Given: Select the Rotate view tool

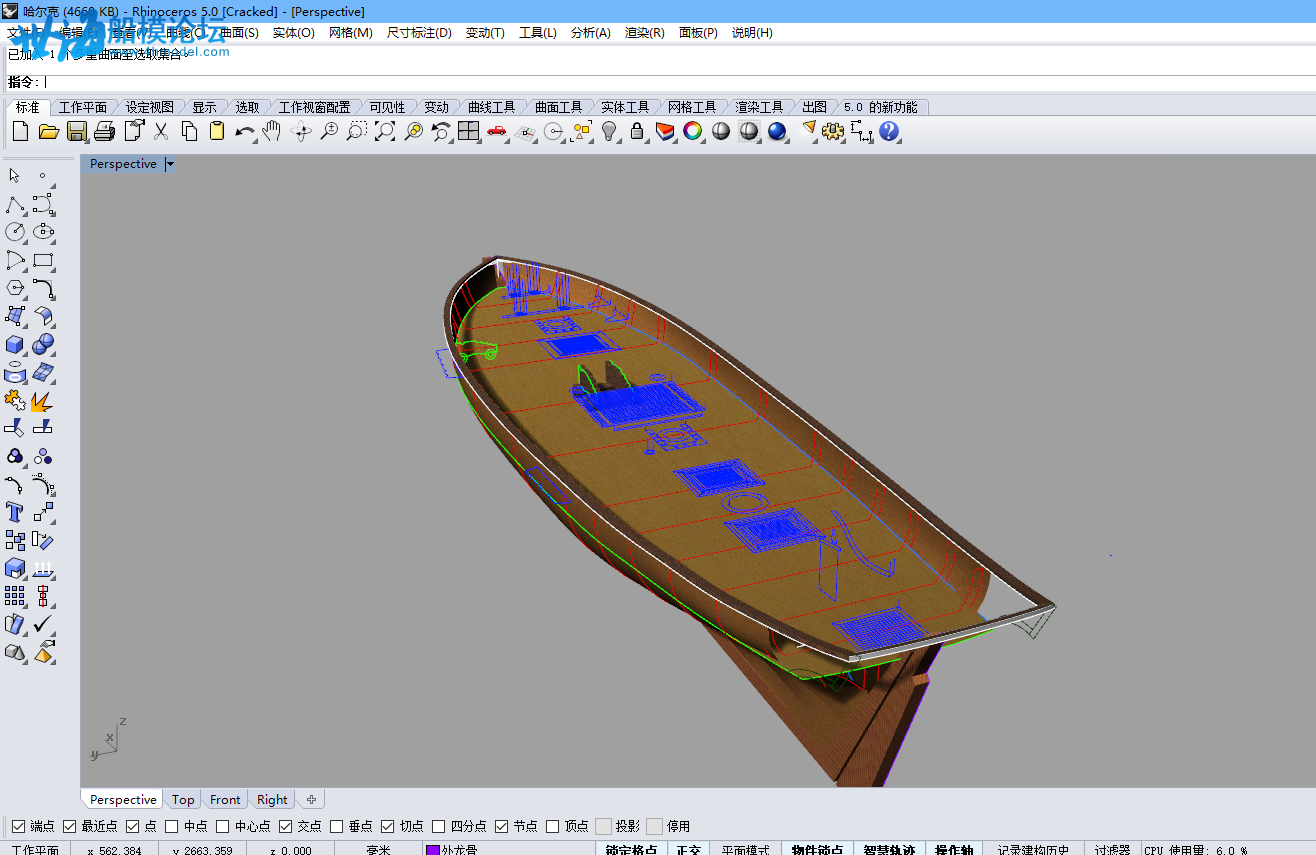Looking at the screenshot, I should 301,131.
